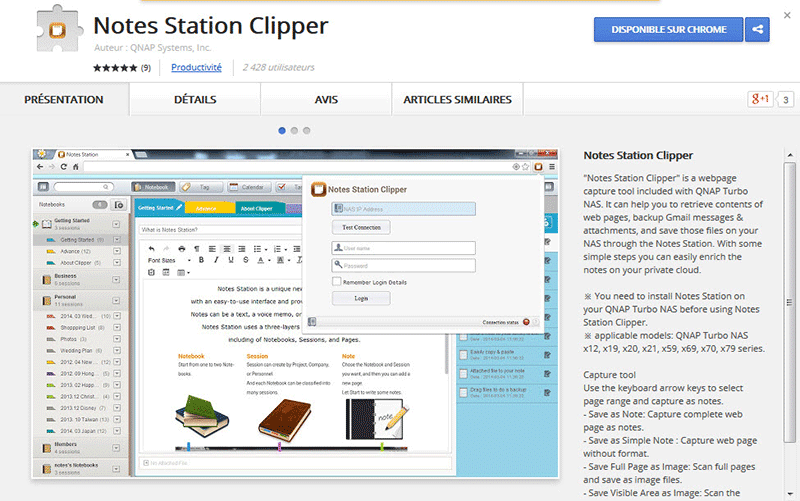Click the edit icon beside 'Attached file to your note'
This screenshot has width=800, height=501.
547,374
